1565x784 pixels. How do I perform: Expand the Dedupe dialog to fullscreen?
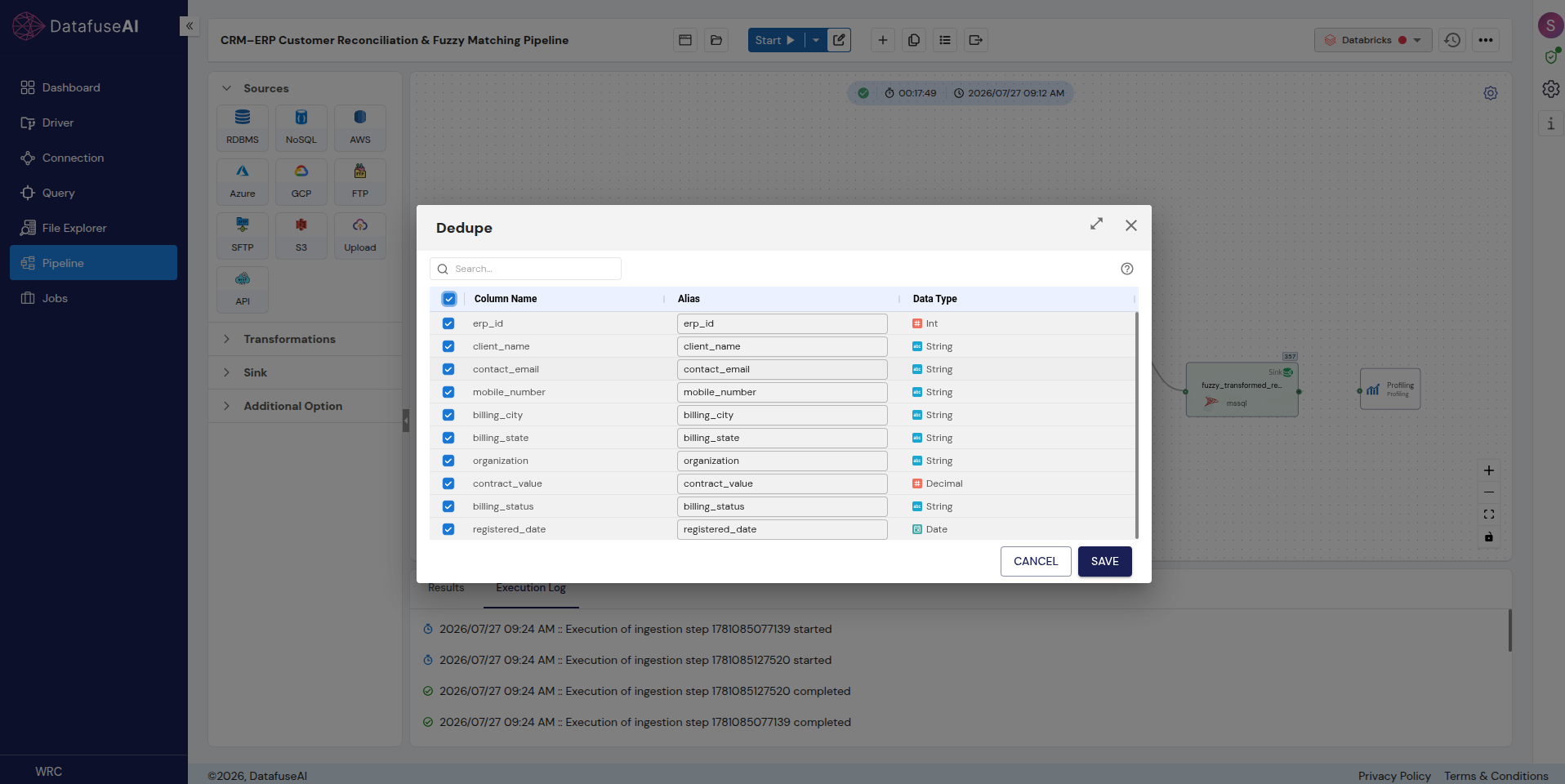coord(1096,224)
